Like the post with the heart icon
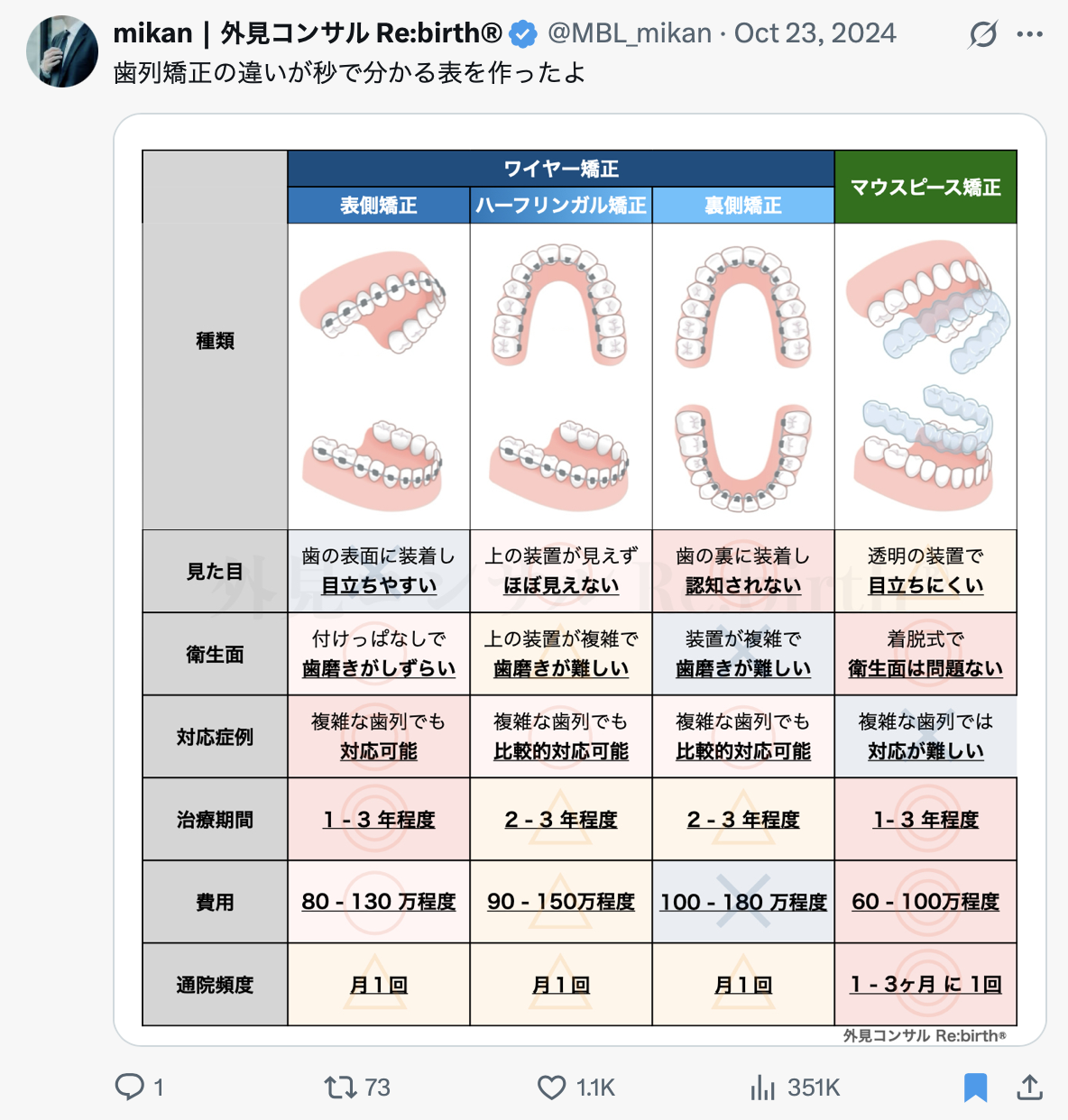The height and width of the screenshot is (1120, 1068). (x=551, y=1088)
